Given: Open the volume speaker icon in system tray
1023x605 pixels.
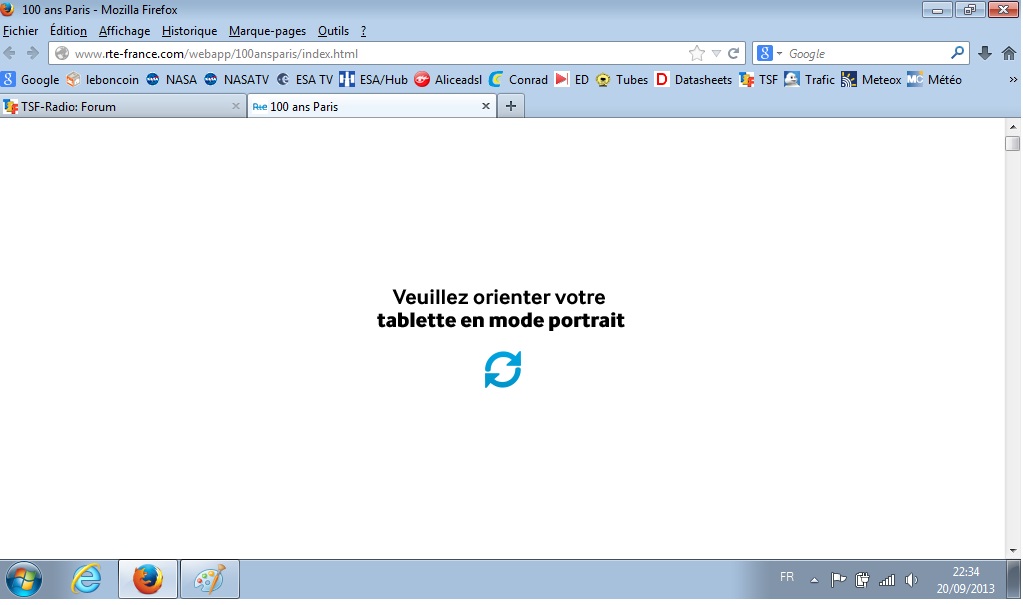Looking at the screenshot, I should [x=911, y=580].
